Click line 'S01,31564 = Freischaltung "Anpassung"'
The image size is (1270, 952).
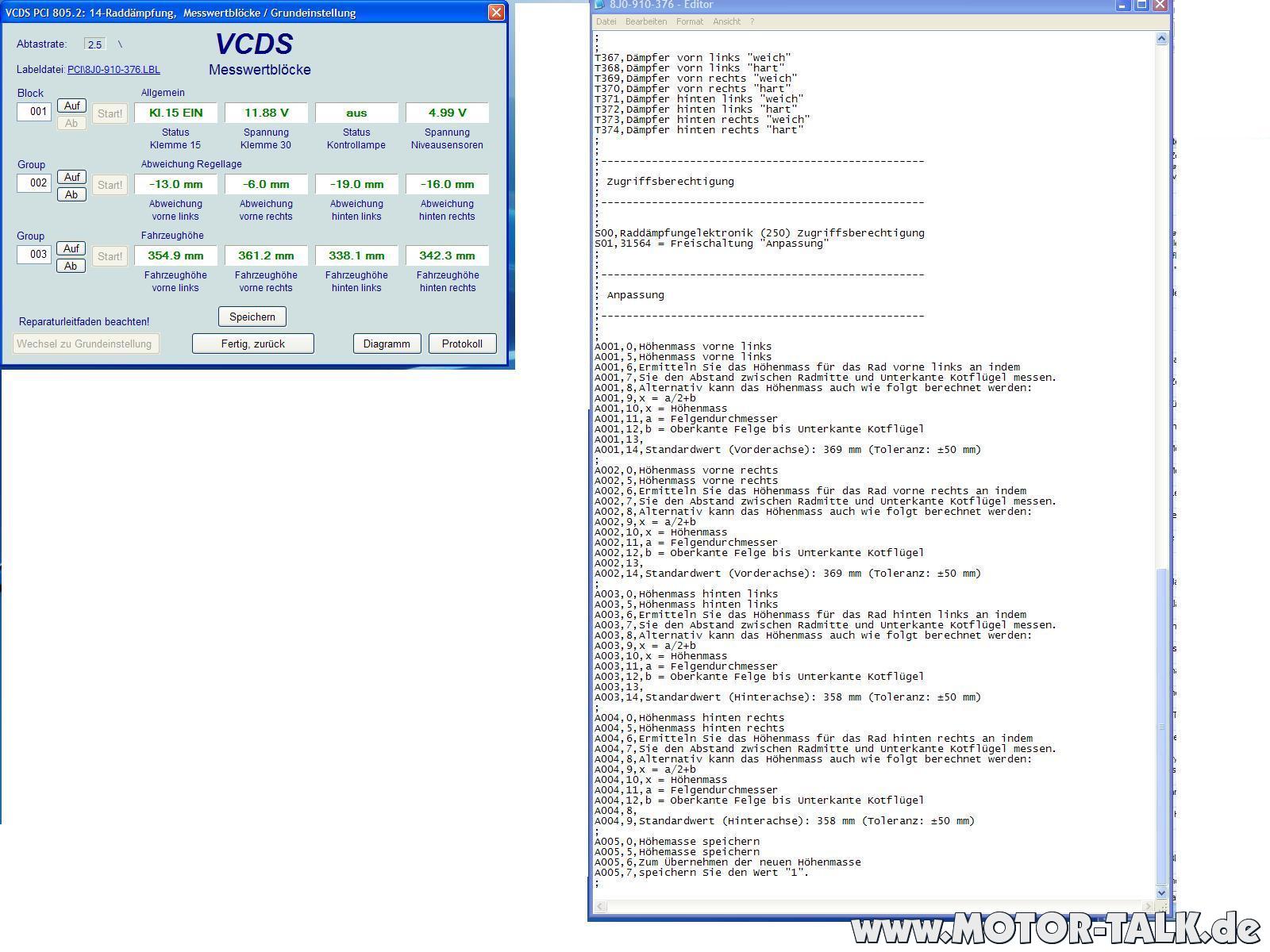[712, 244]
